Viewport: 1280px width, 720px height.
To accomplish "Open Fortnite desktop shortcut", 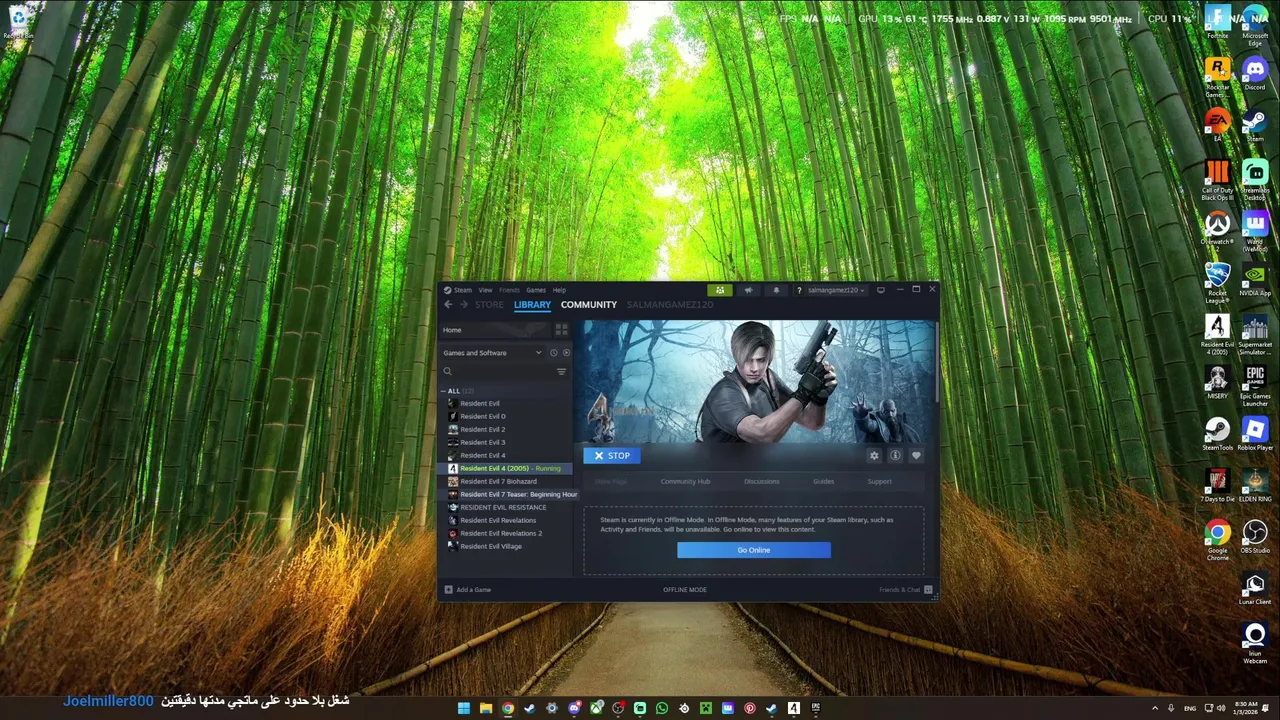I will pyautogui.click(x=1217, y=23).
